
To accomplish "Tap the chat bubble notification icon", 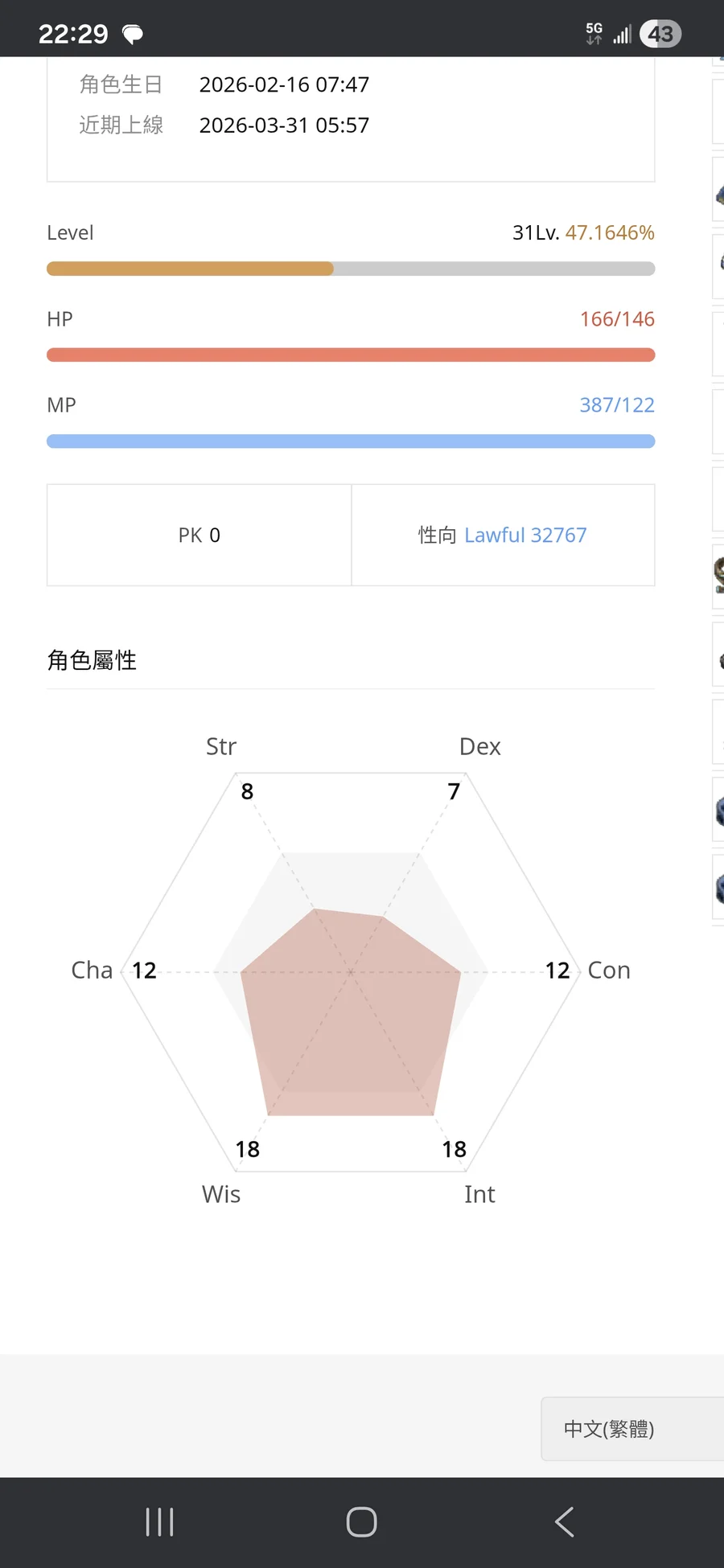I will [x=133, y=34].
